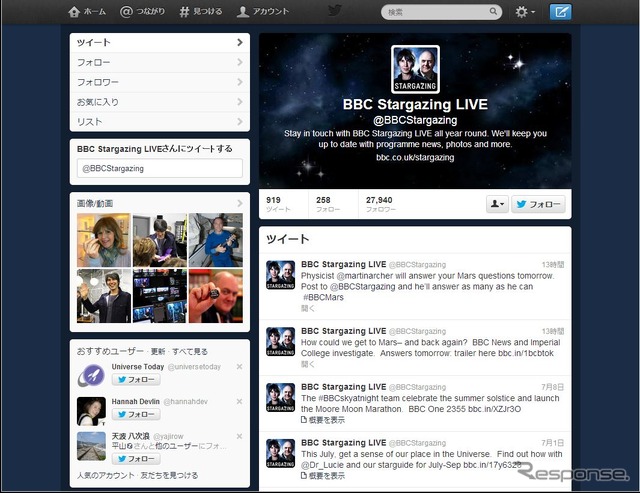Click the @BBCStargazing tweet input field
The height and width of the screenshot is (493, 640).
coord(160,168)
